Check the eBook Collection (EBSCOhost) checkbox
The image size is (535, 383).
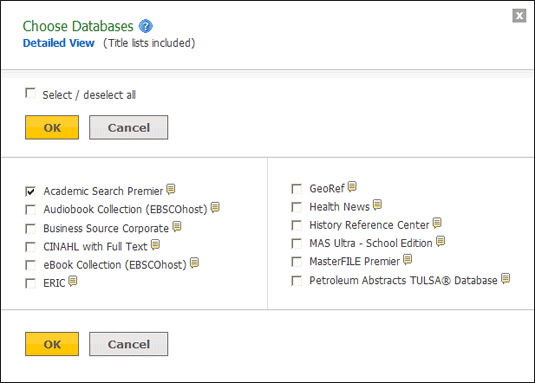(30, 265)
